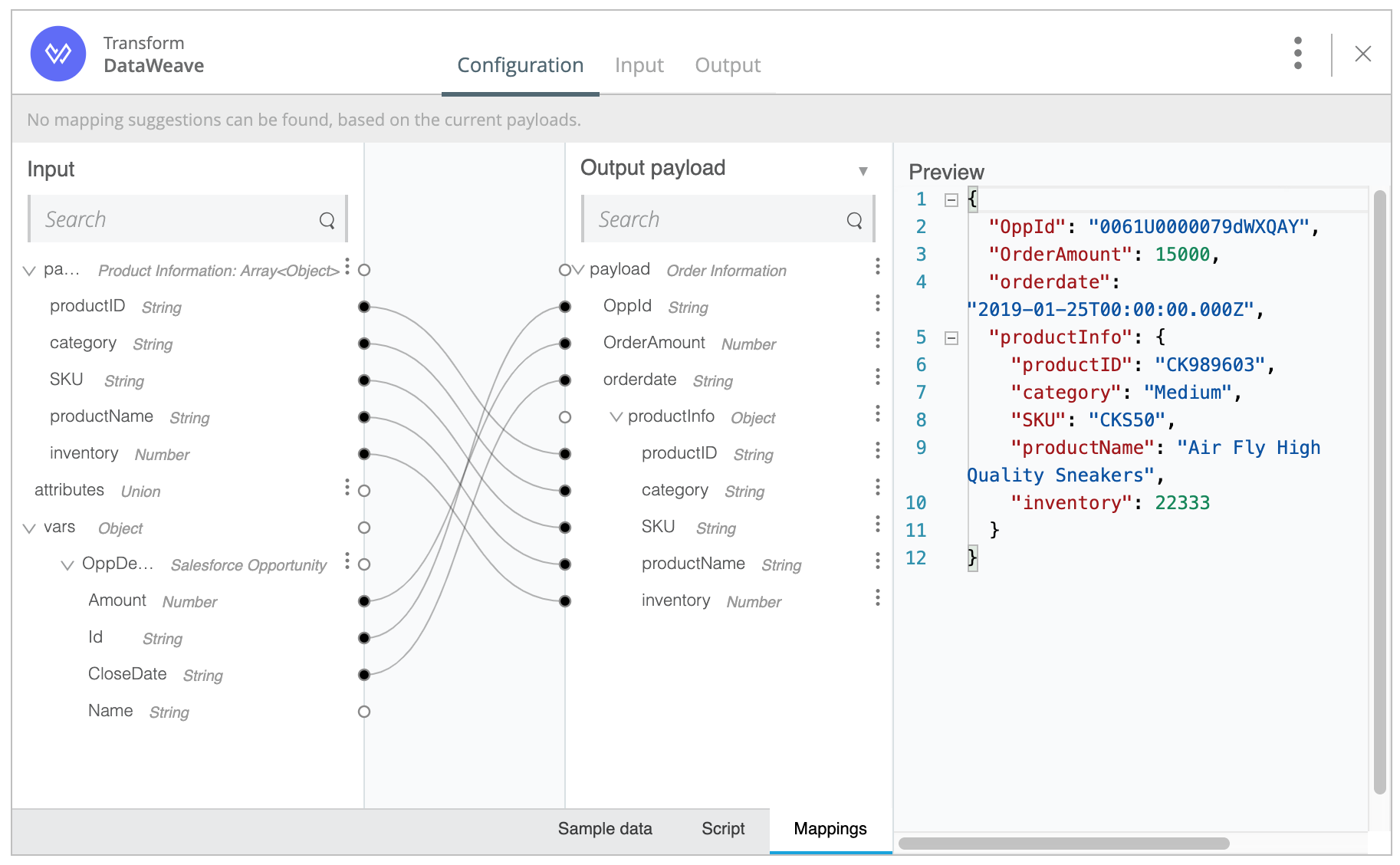Screen dimensions: 1400x865
Task: Open the Sample data view
Action: tap(604, 829)
